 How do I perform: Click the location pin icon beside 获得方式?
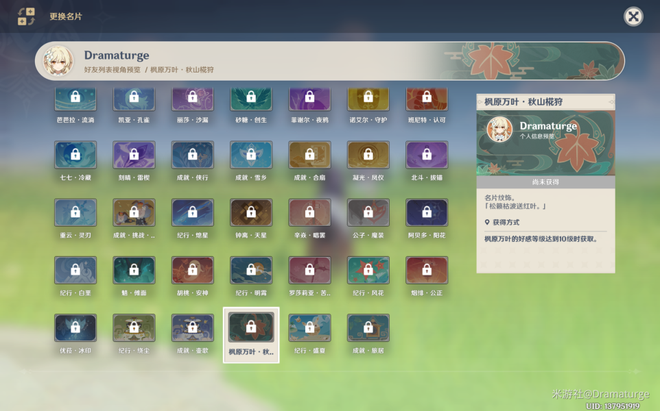[487, 222]
